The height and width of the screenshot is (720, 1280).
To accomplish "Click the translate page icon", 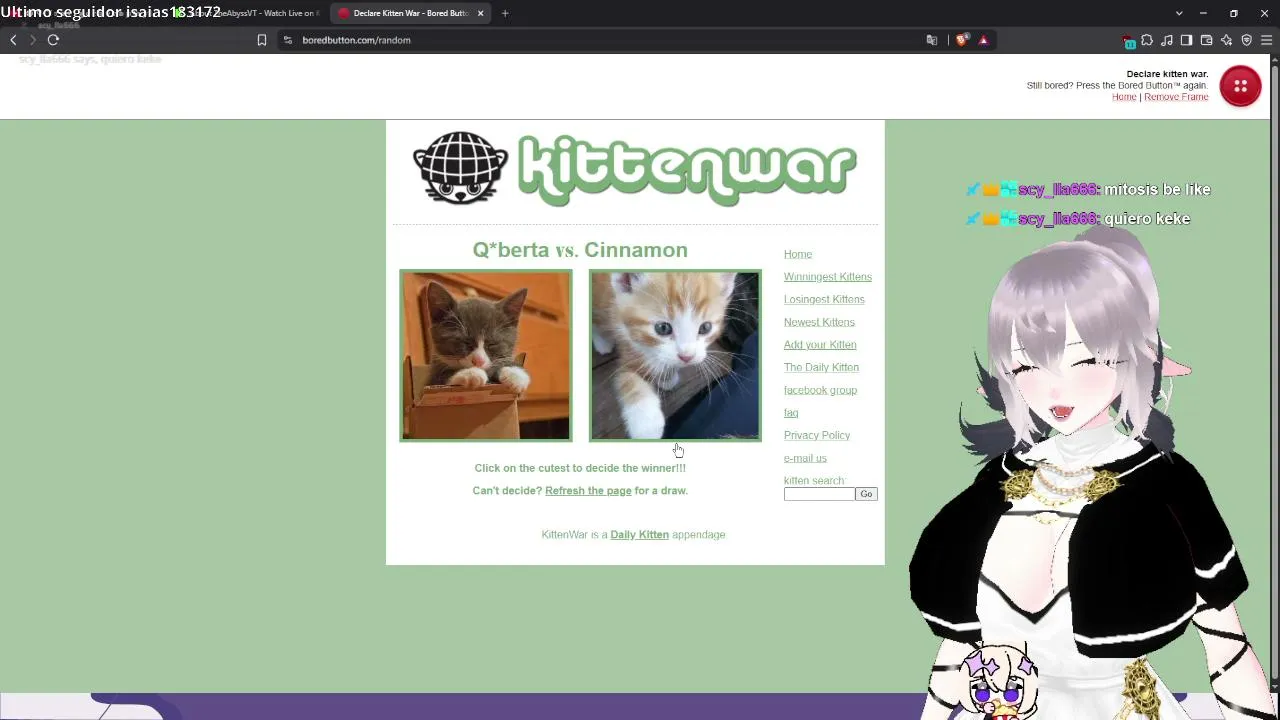I will pos(932,40).
